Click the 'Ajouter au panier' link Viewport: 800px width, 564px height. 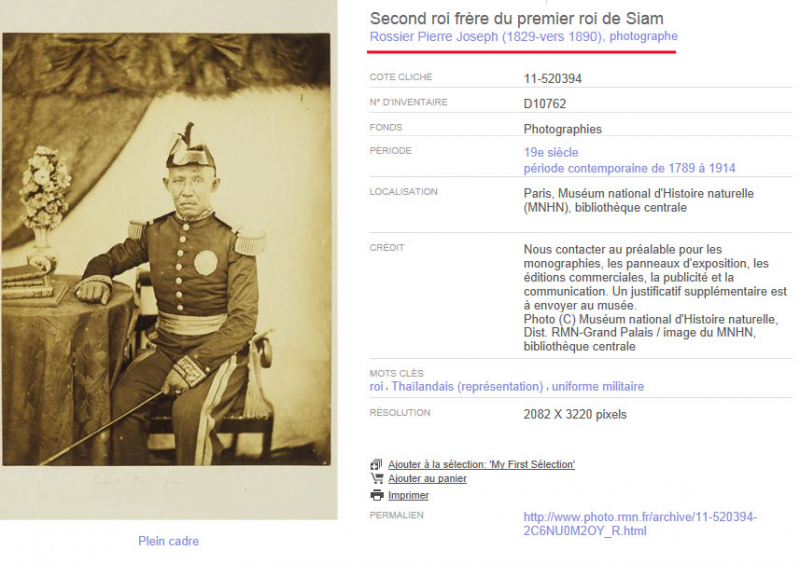[x=427, y=479]
